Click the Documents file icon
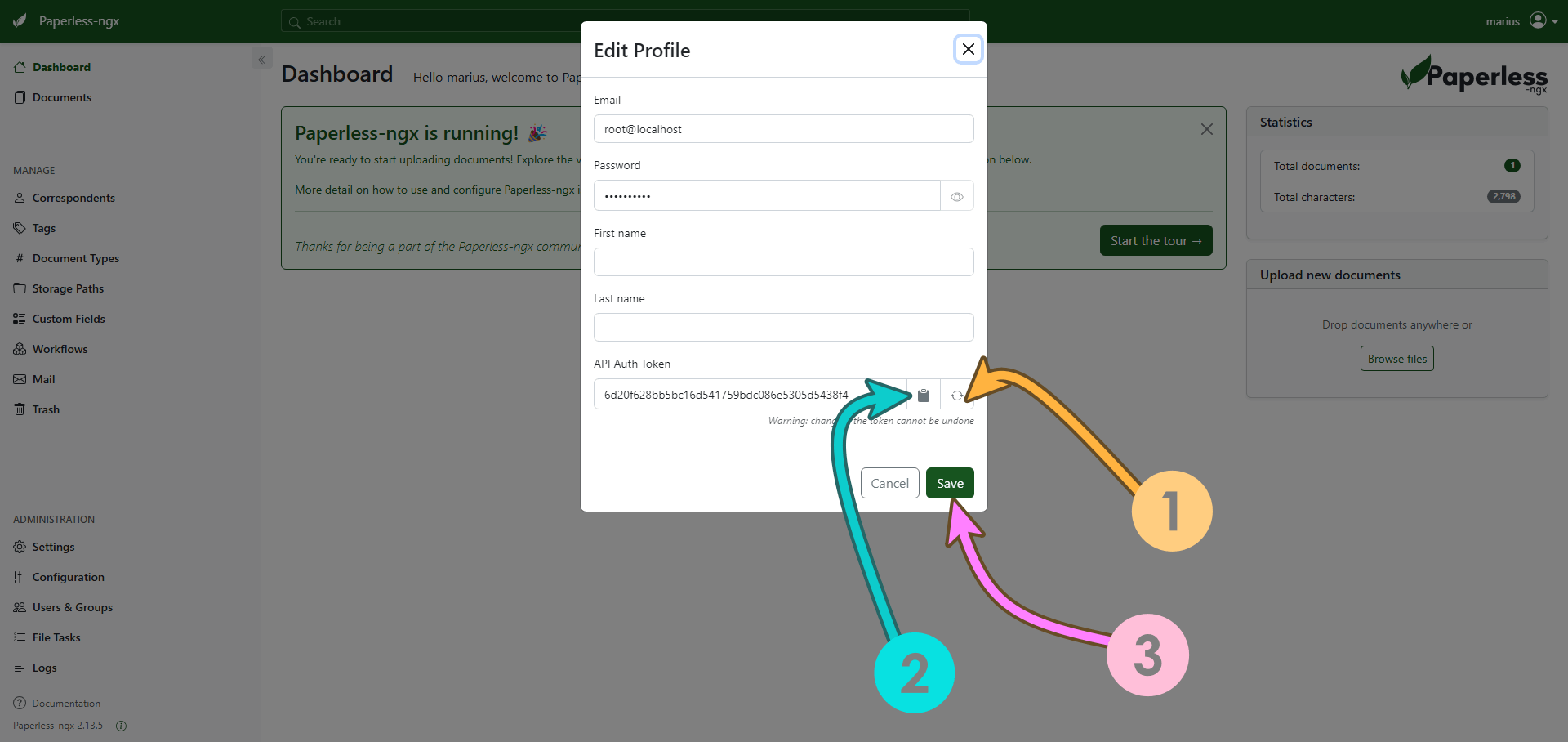Viewport: 1568px width, 742px height. pyautogui.click(x=20, y=97)
